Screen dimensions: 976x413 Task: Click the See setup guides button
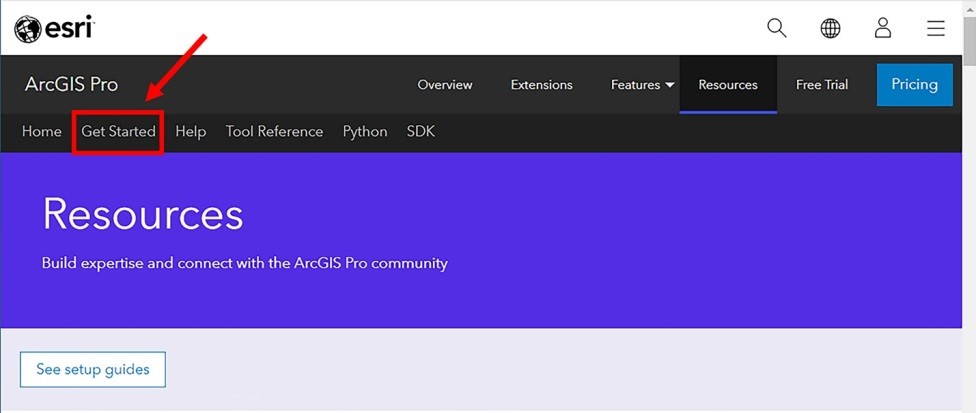tap(93, 369)
